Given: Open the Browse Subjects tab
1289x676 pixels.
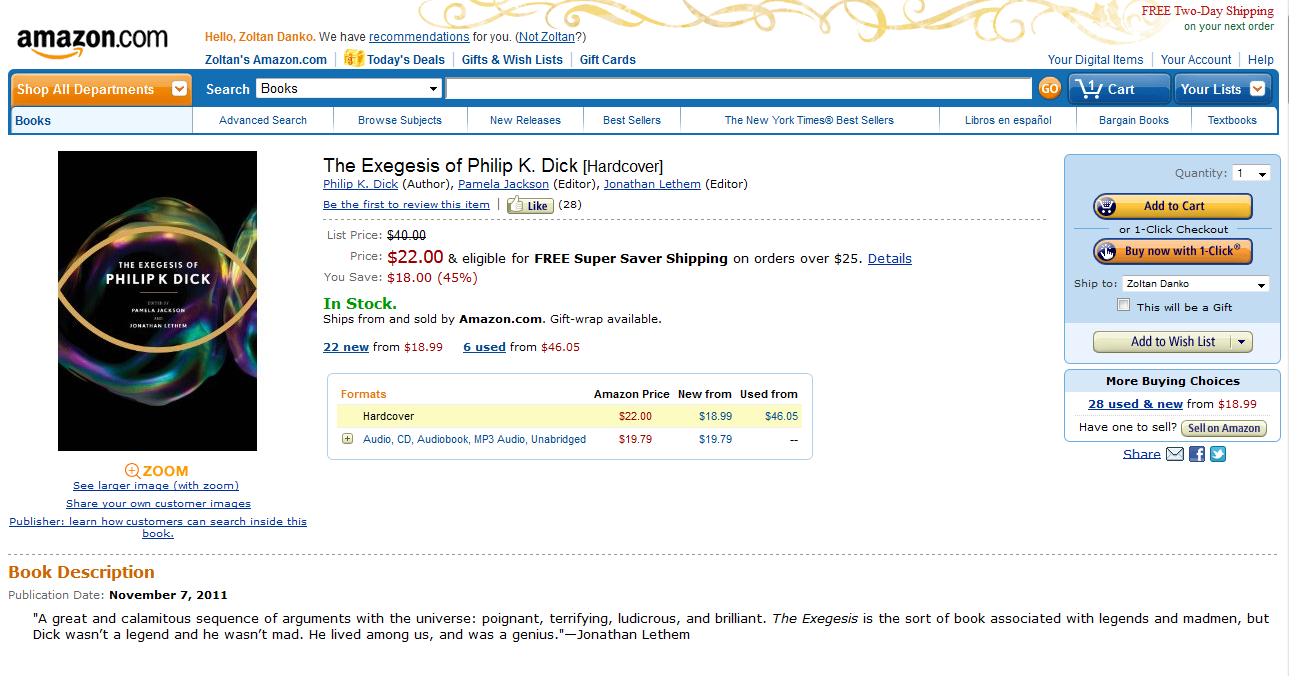Looking at the screenshot, I should tap(400, 120).
